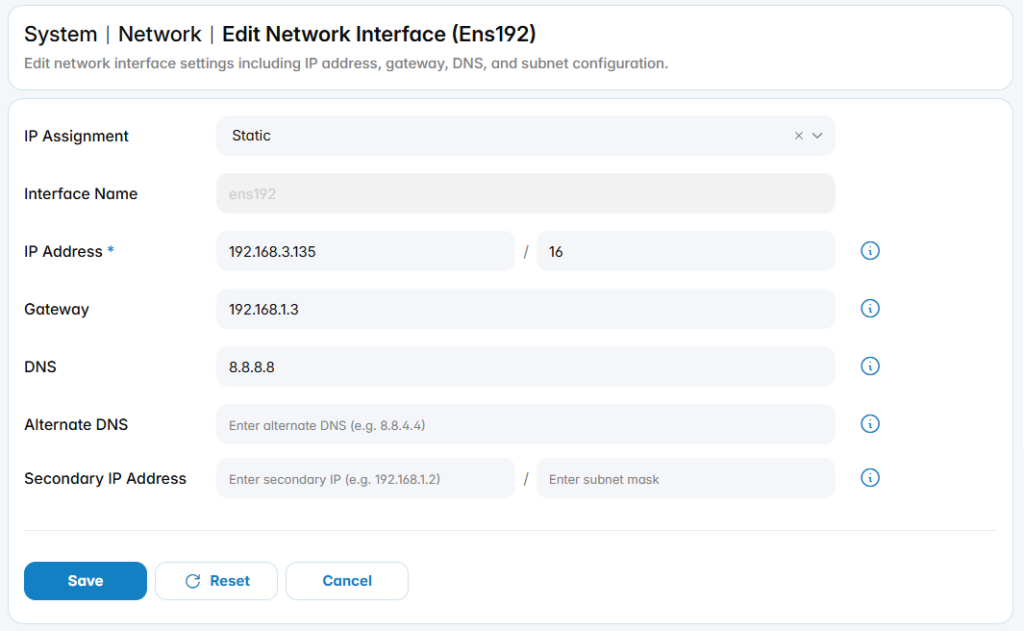Click the Secondary IP Address info icon
This screenshot has height=631, width=1024.
(x=870, y=477)
